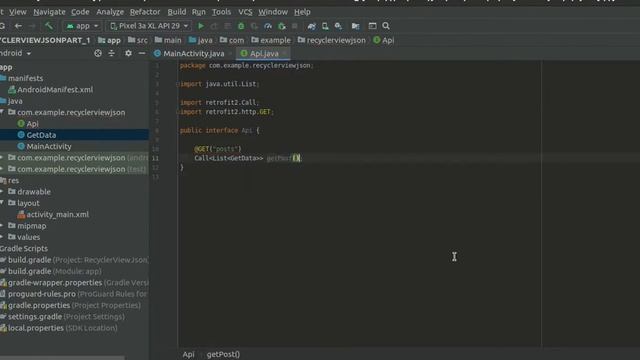
Task: Click the Apply Code Changes icon
Action: point(228,26)
